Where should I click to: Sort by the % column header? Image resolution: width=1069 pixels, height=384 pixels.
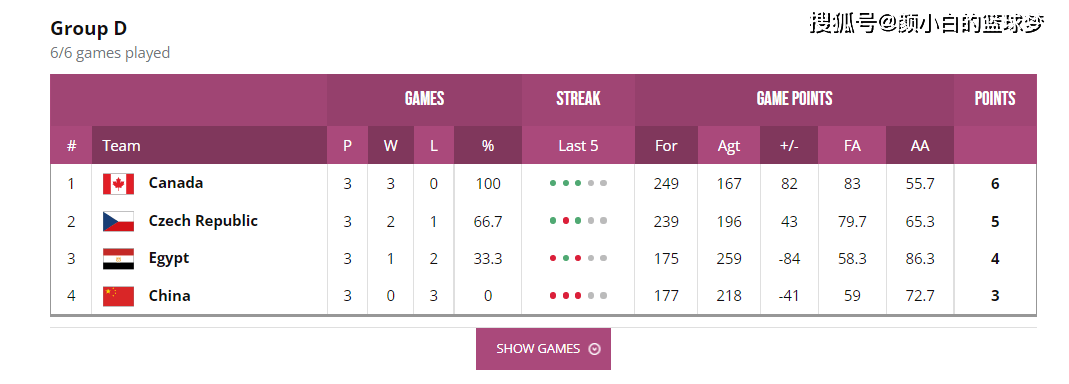(x=487, y=145)
